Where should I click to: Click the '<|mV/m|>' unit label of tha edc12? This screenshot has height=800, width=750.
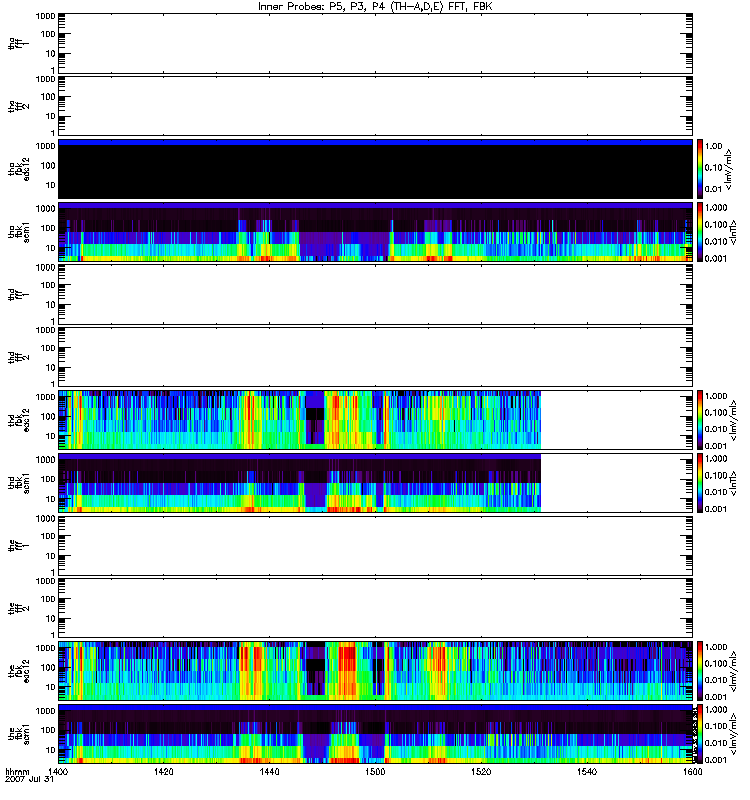[729, 169]
